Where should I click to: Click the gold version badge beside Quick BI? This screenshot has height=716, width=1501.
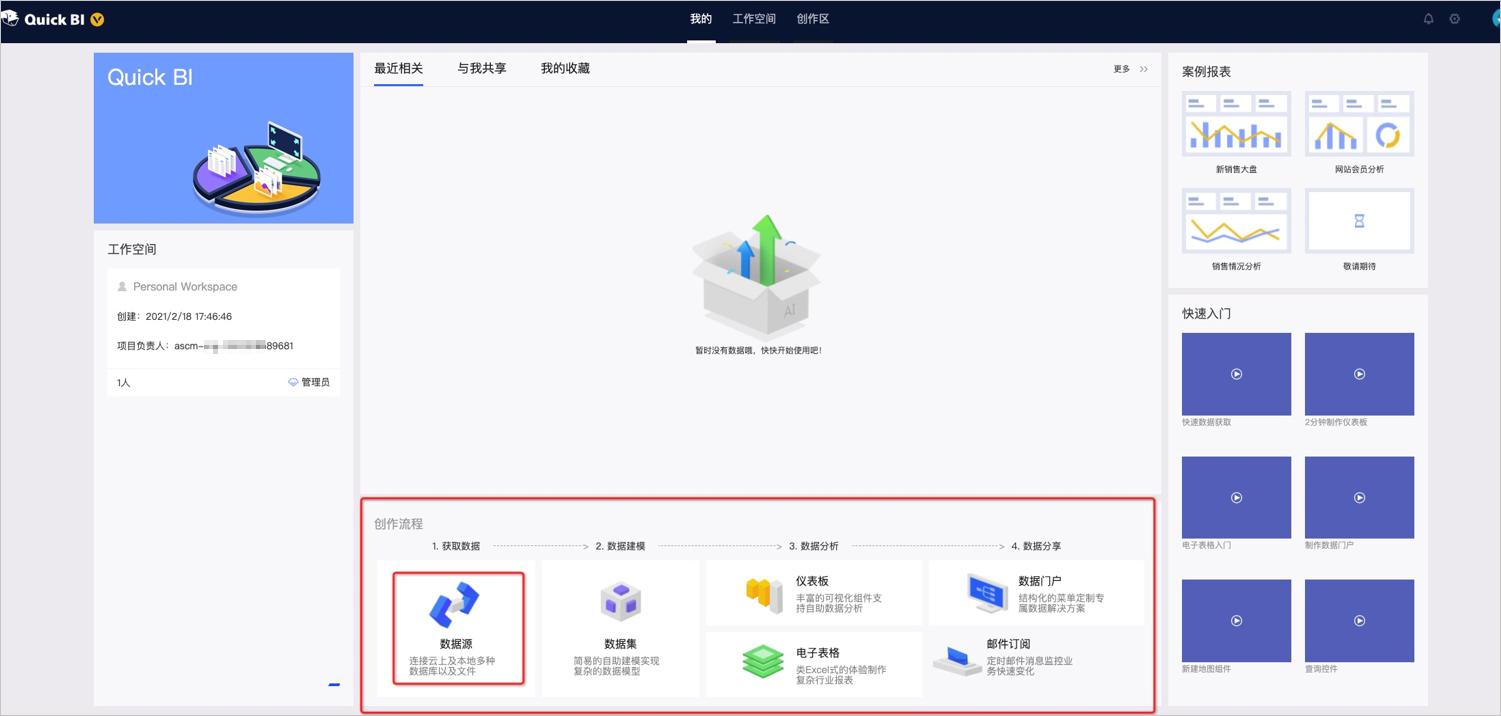(97, 19)
